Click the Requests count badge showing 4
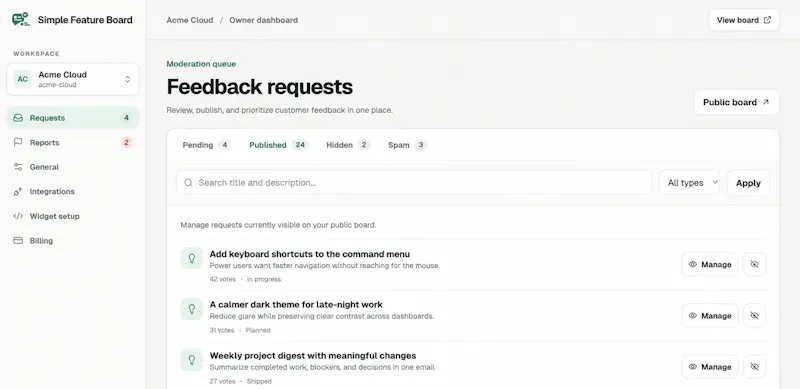Image resolution: width=800 pixels, height=389 pixels. coord(127,118)
